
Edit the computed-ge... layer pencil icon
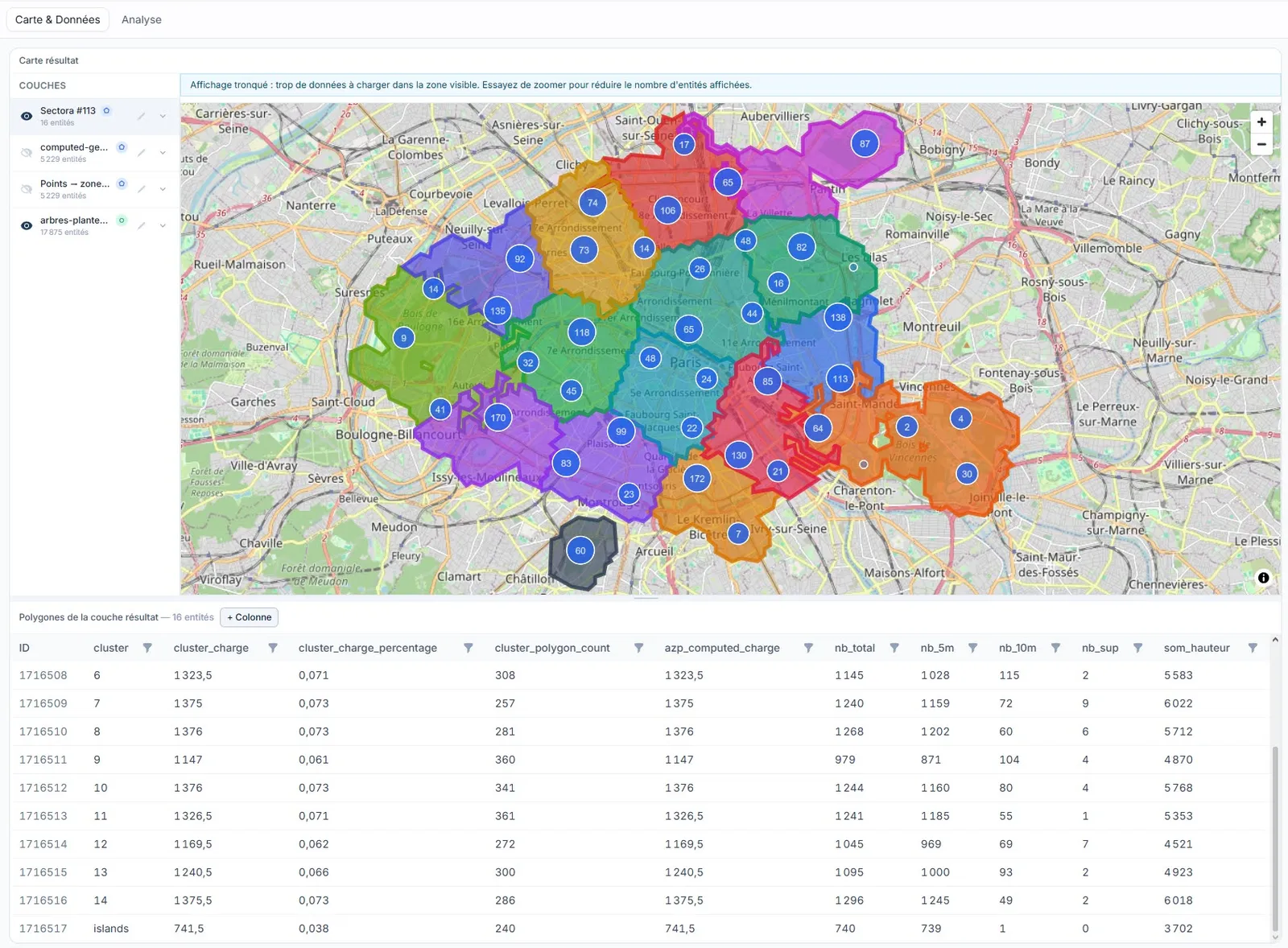pos(141,152)
